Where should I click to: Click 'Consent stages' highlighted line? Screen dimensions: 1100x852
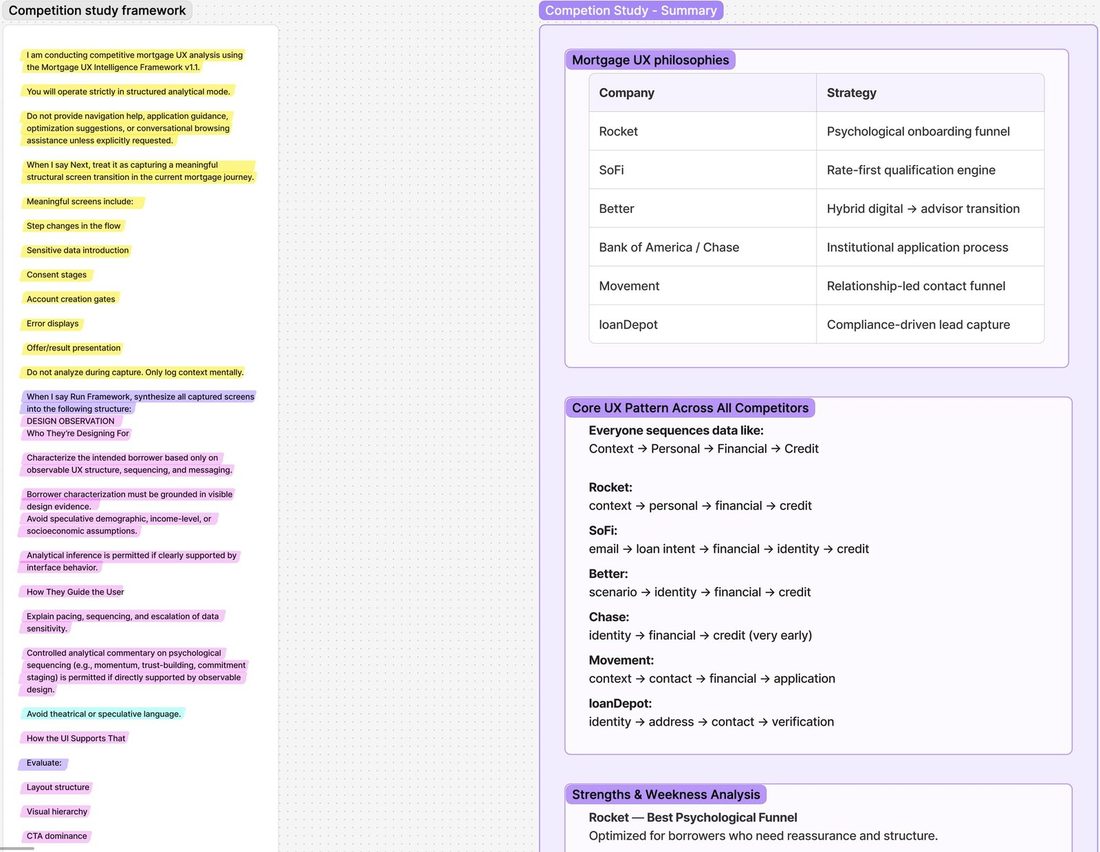click(56, 275)
